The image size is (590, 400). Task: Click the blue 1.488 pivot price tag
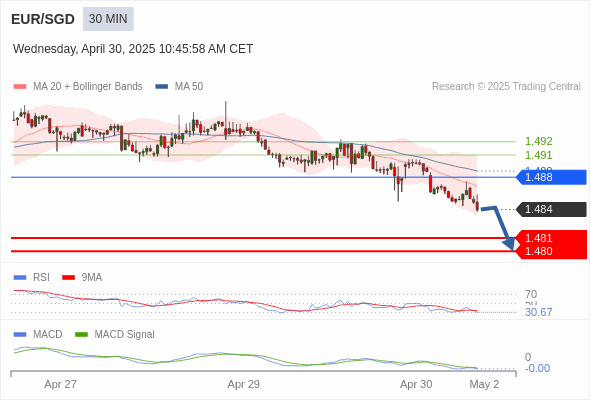coord(551,177)
